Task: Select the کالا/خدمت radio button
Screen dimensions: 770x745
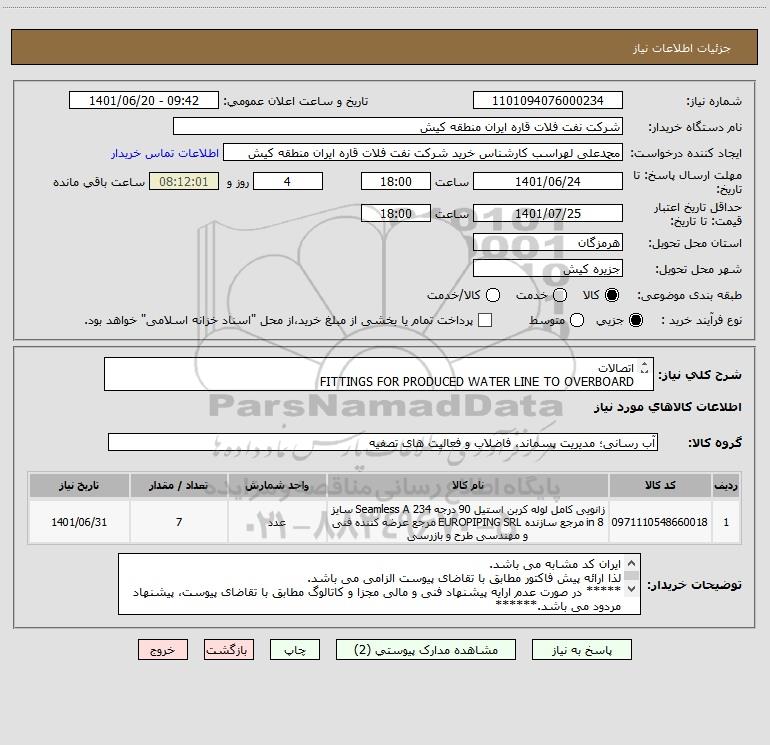Action: (493, 295)
